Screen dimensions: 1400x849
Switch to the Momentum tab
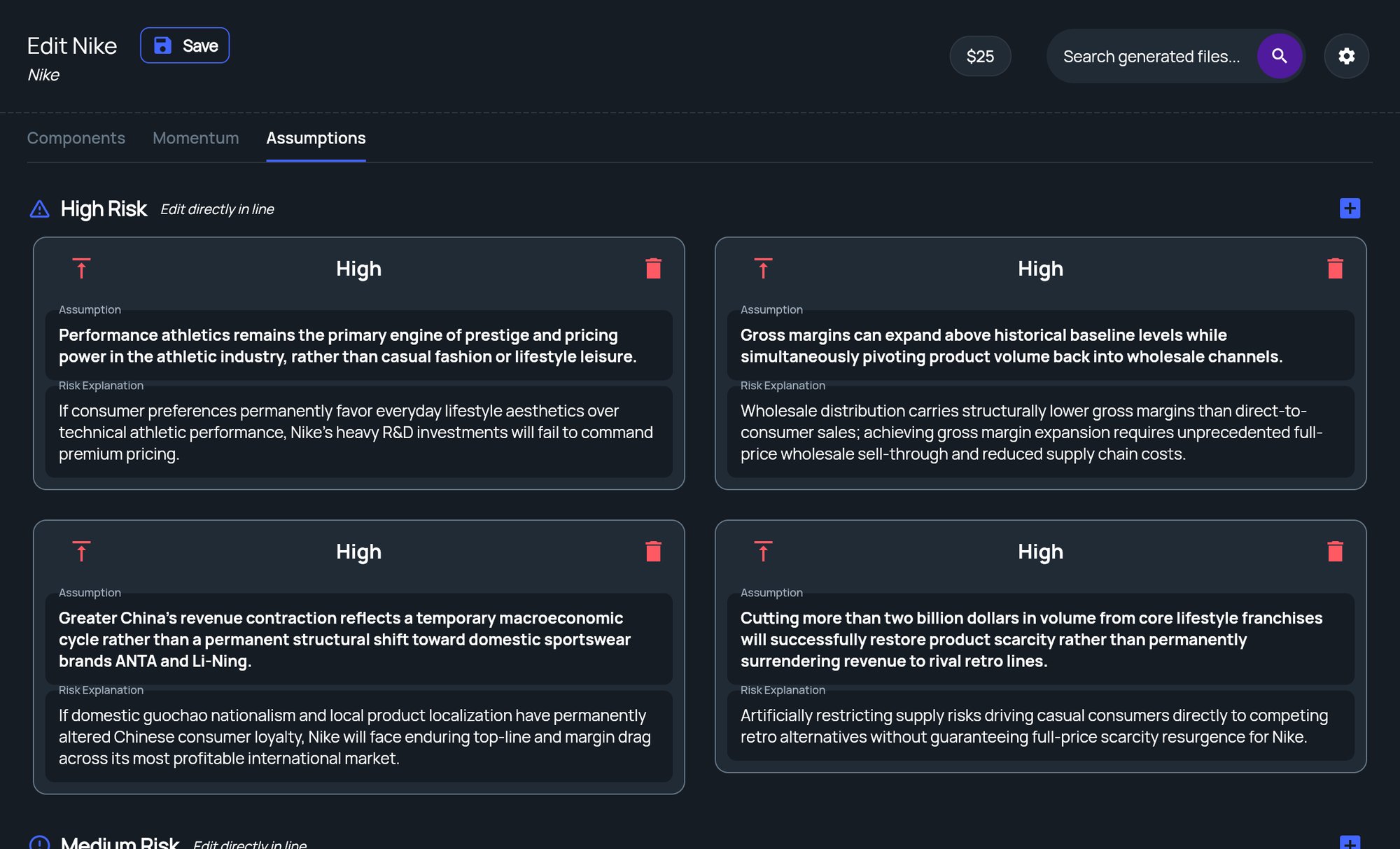[x=195, y=139]
